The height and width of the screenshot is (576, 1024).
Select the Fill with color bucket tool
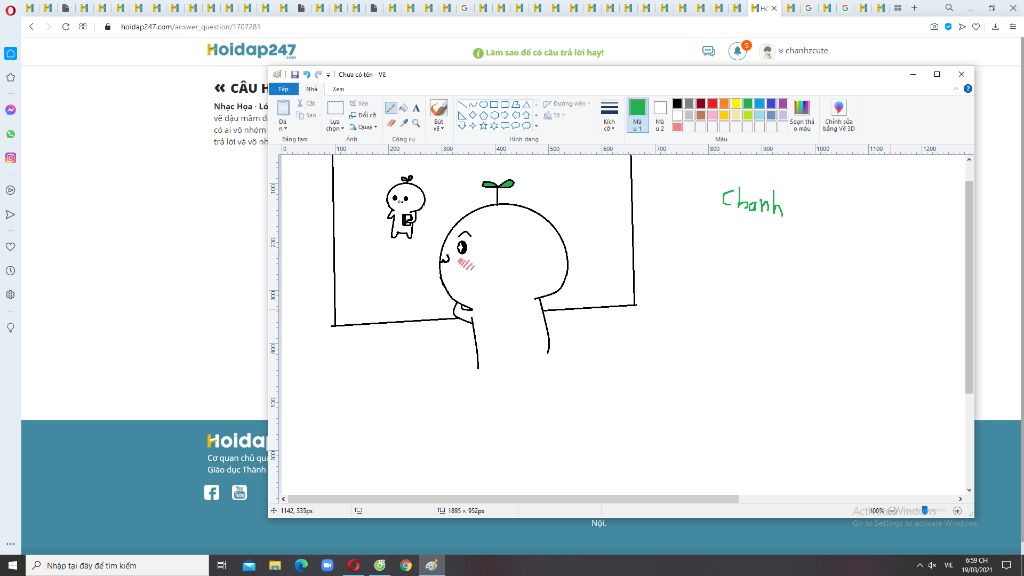[x=404, y=108]
